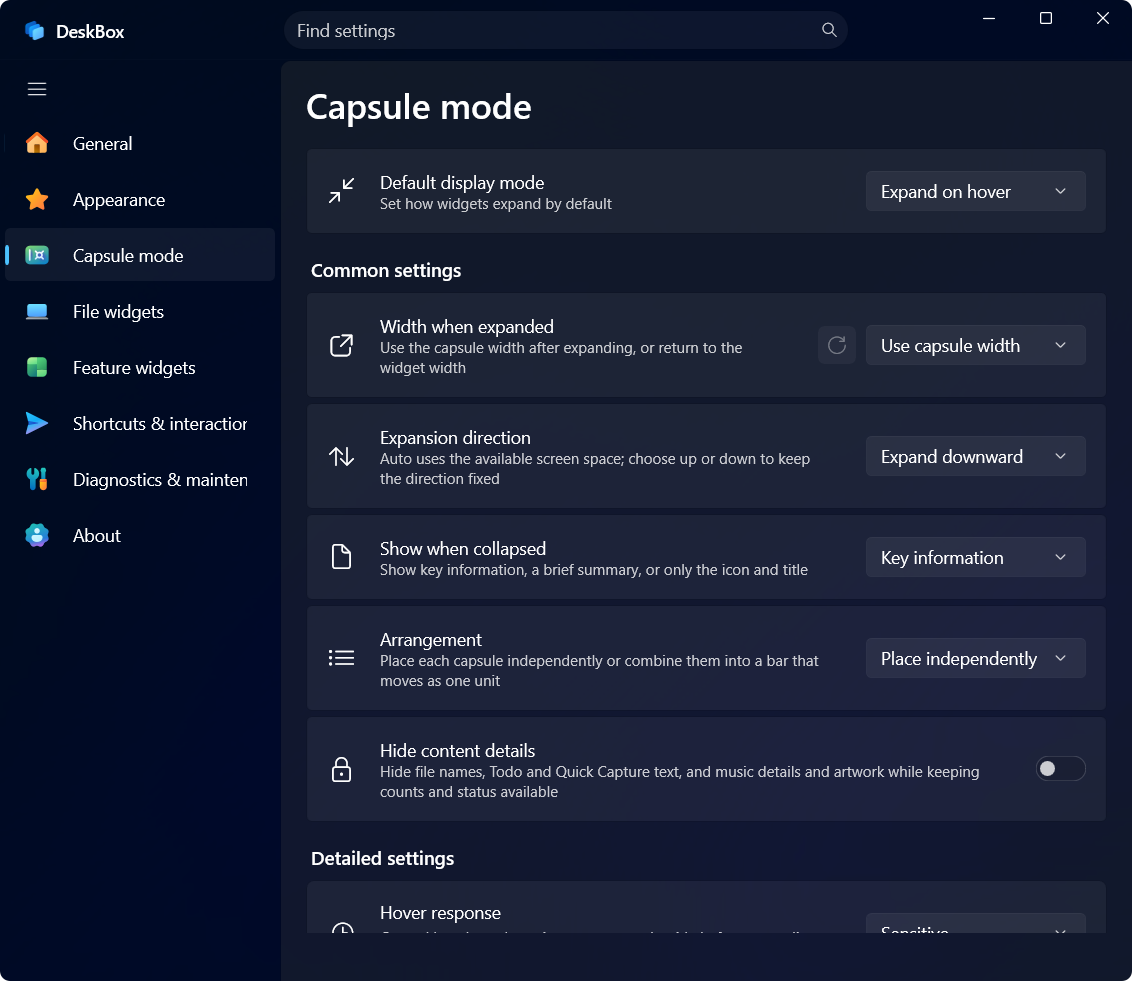Open Diagnostics & maintenance page
1132x981 pixels.
point(140,479)
